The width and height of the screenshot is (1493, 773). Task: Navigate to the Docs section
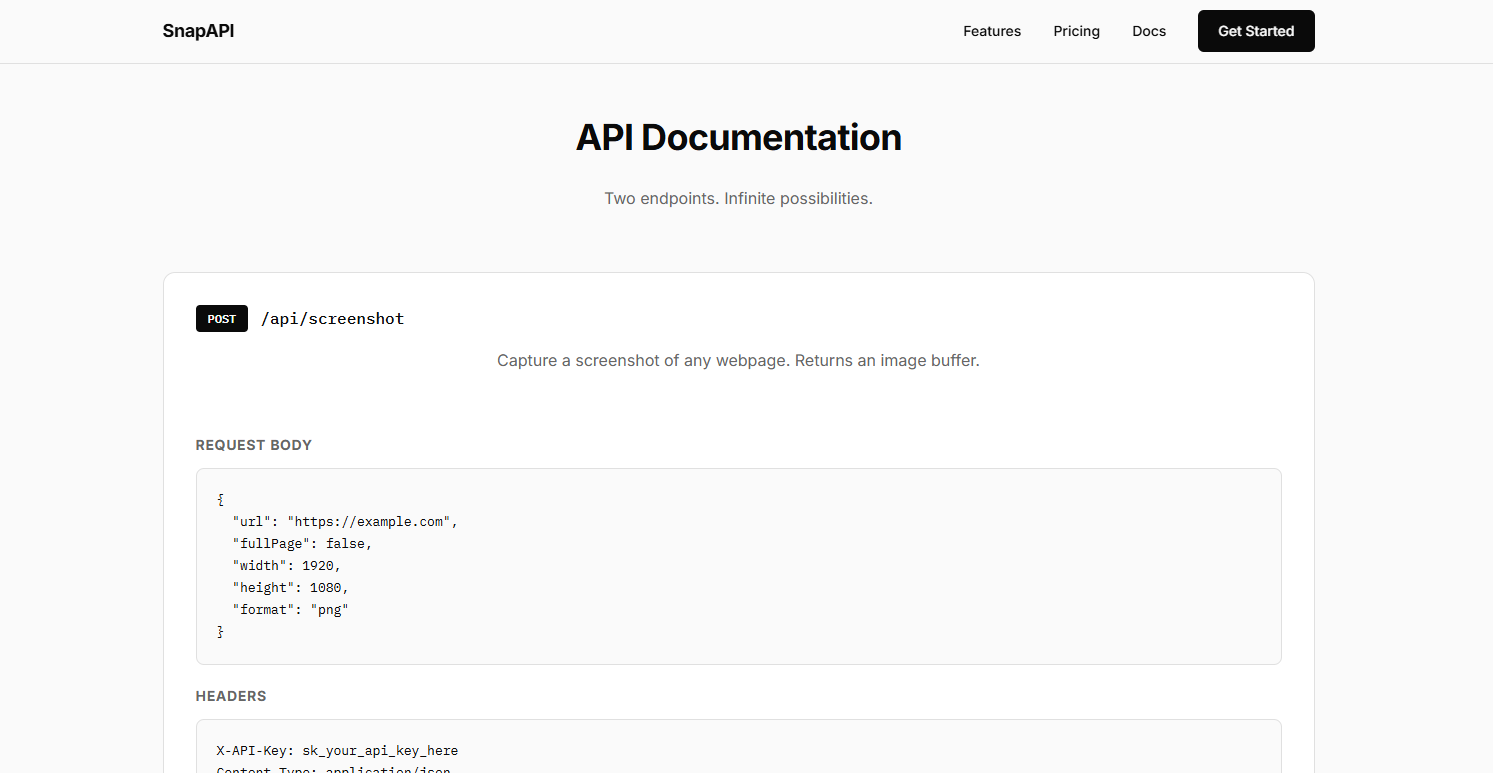point(1148,31)
